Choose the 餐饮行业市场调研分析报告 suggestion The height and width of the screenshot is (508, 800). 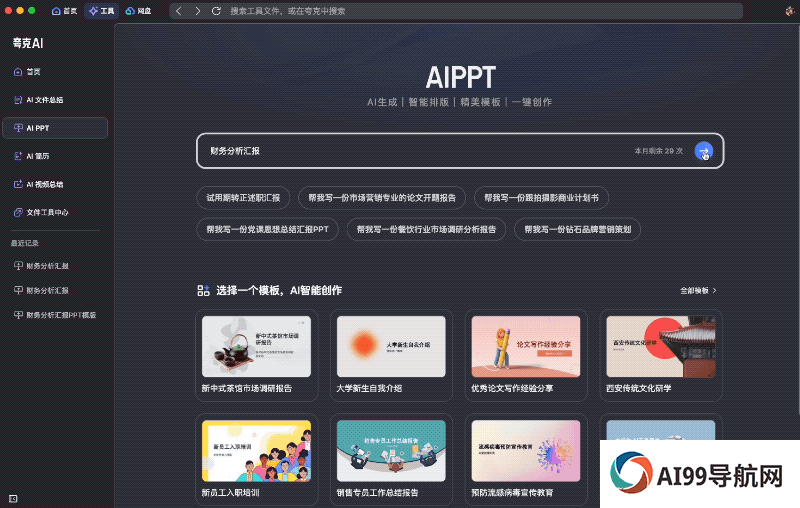point(427,230)
